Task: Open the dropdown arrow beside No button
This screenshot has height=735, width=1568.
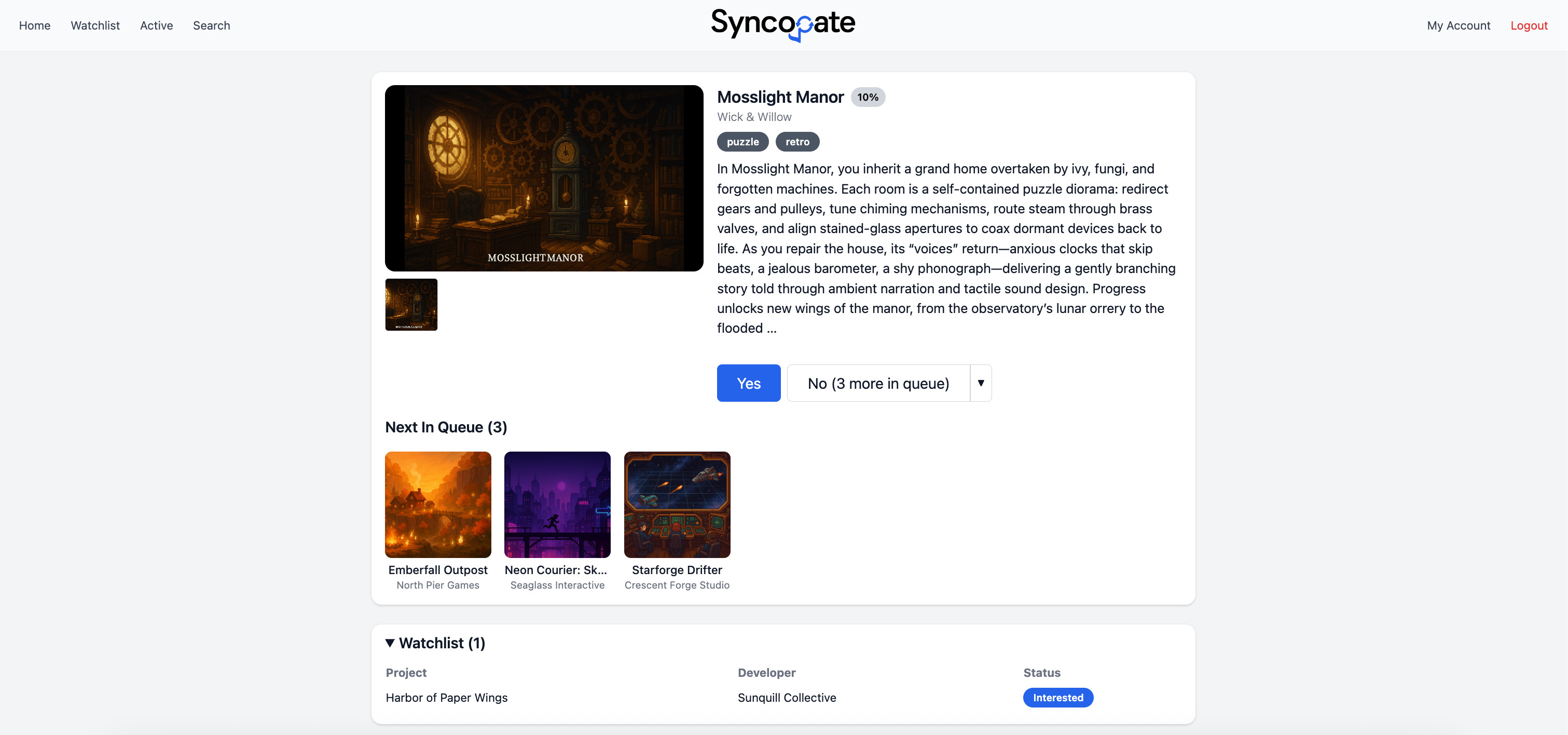Action: [x=980, y=383]
